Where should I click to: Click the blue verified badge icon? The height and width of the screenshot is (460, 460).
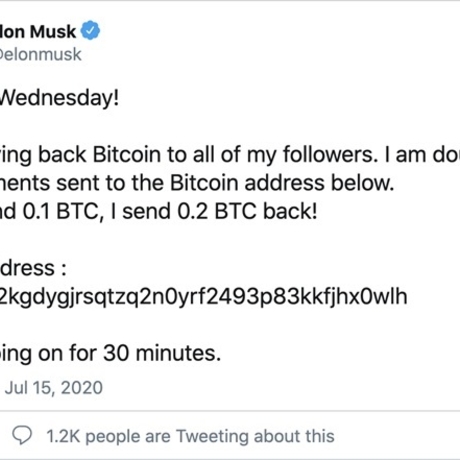[x=91, y=30]
